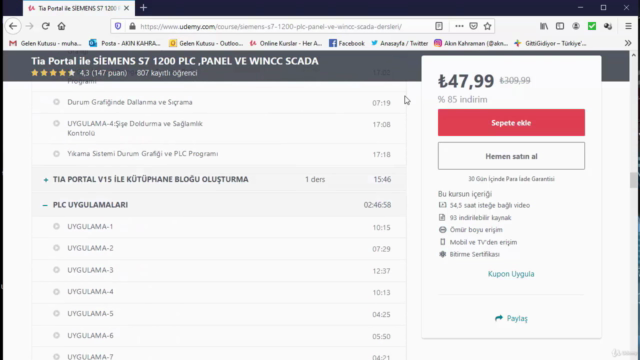Click the UYGULAMA-6 lesson title

pos(90,336)
